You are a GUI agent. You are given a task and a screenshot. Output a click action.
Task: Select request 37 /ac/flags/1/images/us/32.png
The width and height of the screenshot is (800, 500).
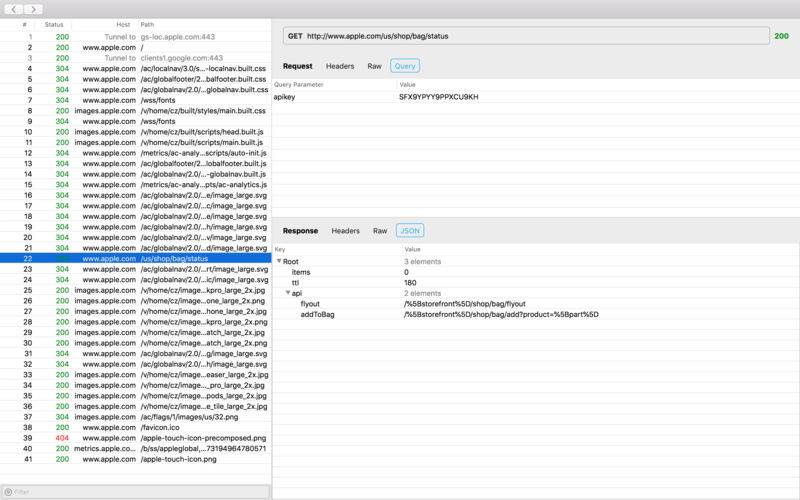[x=136, y=417]
